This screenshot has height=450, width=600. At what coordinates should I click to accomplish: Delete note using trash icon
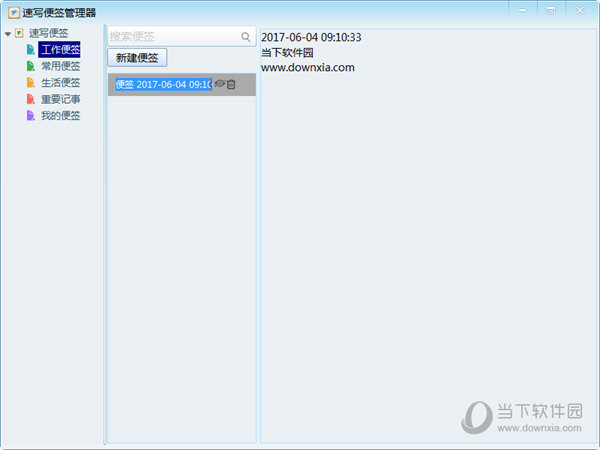click(231, 84)
